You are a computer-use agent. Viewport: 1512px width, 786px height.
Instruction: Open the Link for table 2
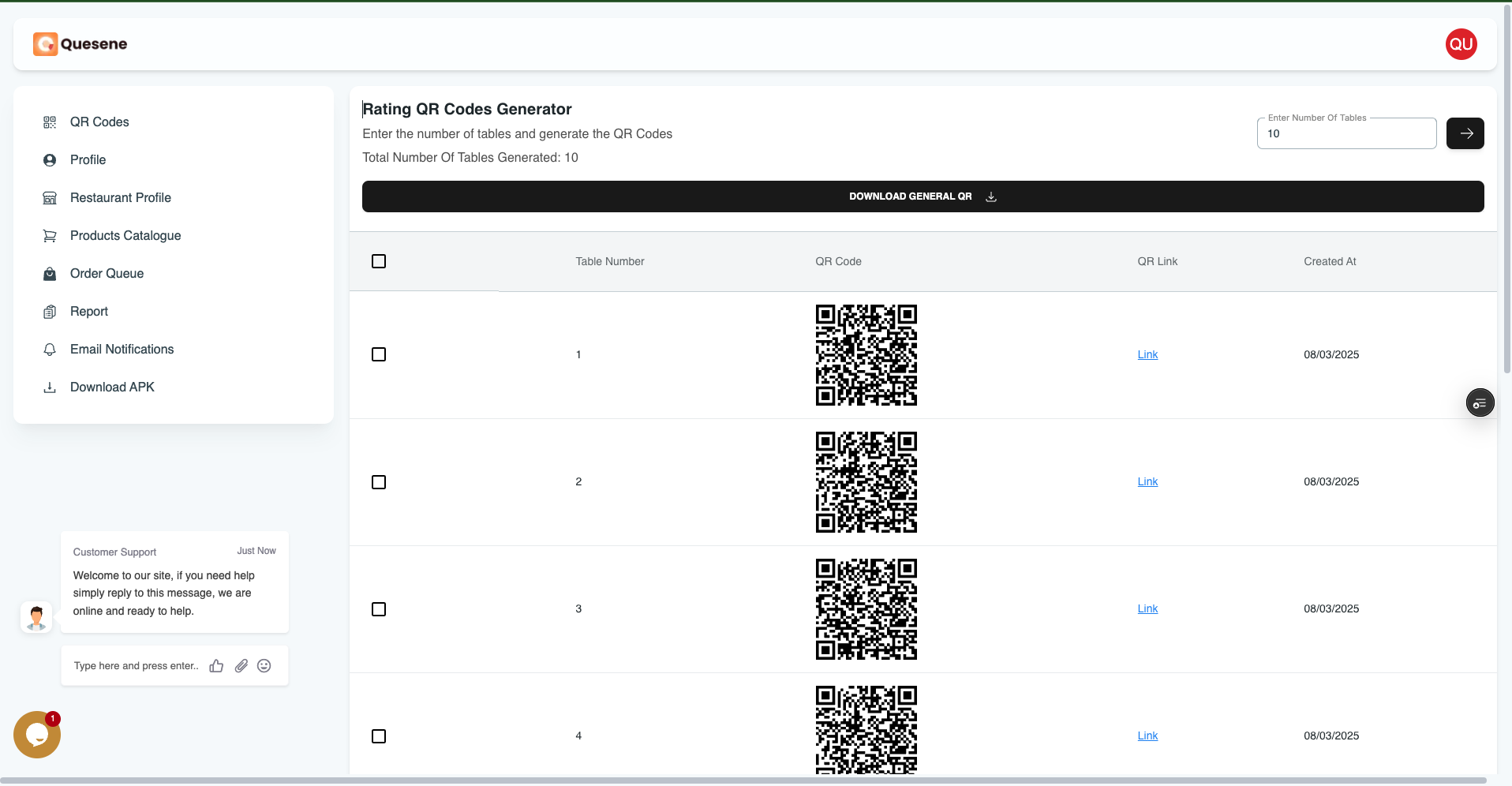click(1147, 482)
